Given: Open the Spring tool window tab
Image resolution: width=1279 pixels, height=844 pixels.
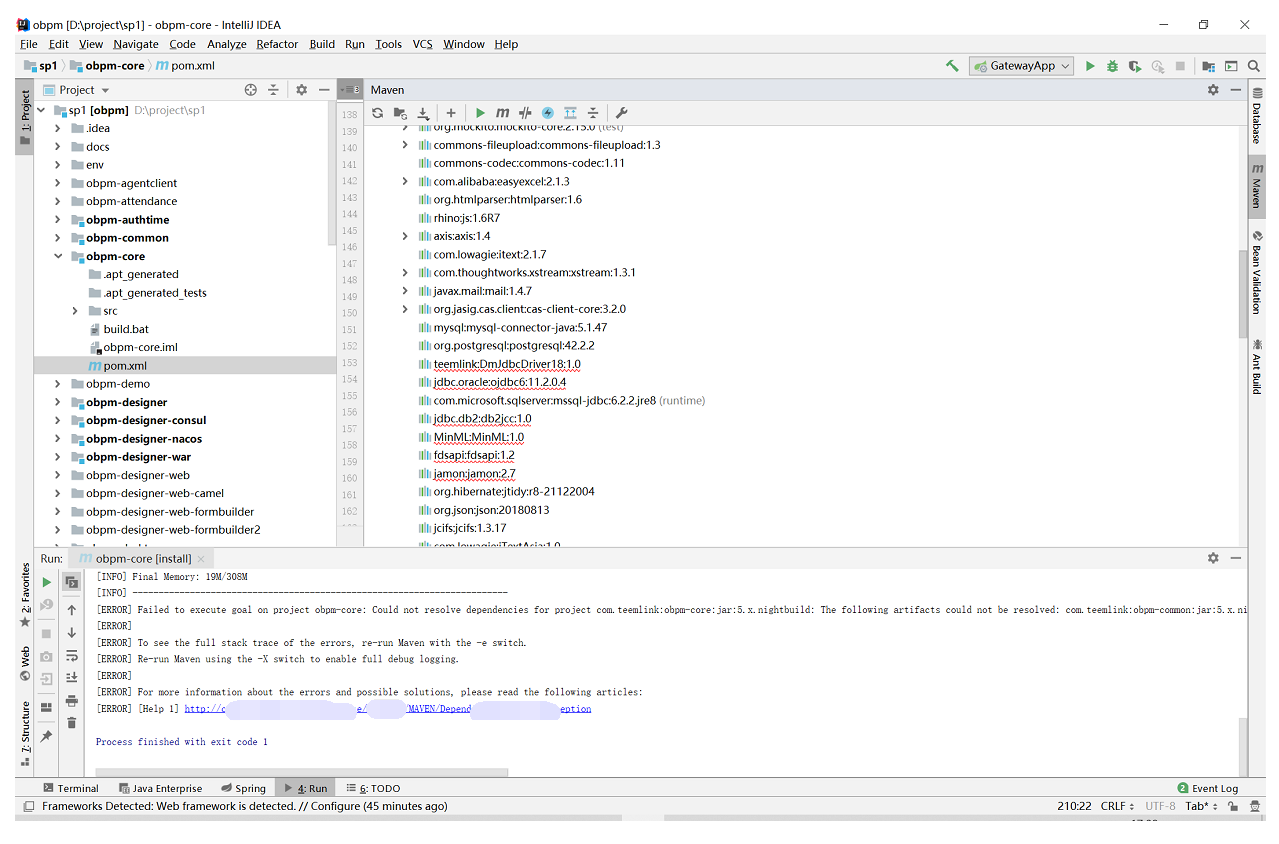Looking at the screenshot, I should [x=243, y=788].
